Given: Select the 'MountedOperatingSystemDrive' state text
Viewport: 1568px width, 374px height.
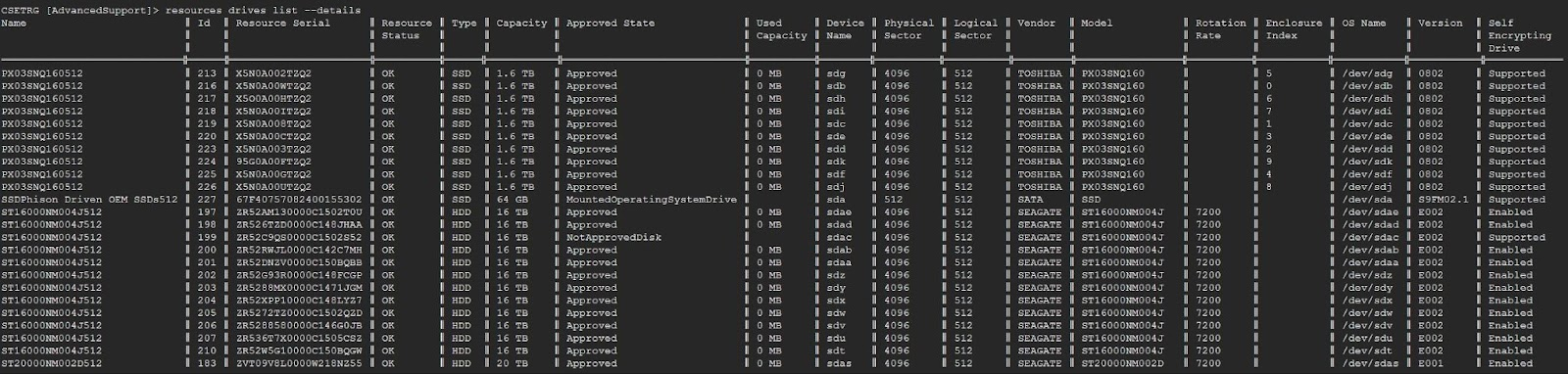Looking at the screenshot, I should coord(651,200).
